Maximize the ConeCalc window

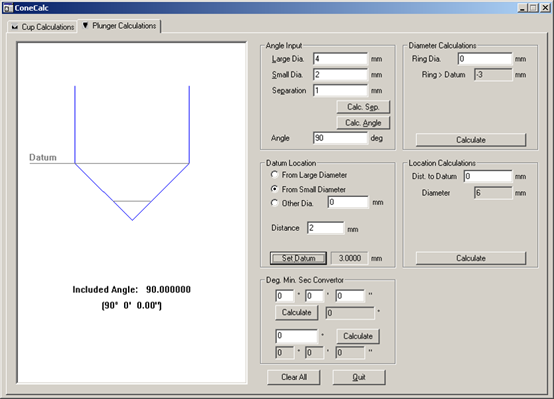click(x=534, y=8)
